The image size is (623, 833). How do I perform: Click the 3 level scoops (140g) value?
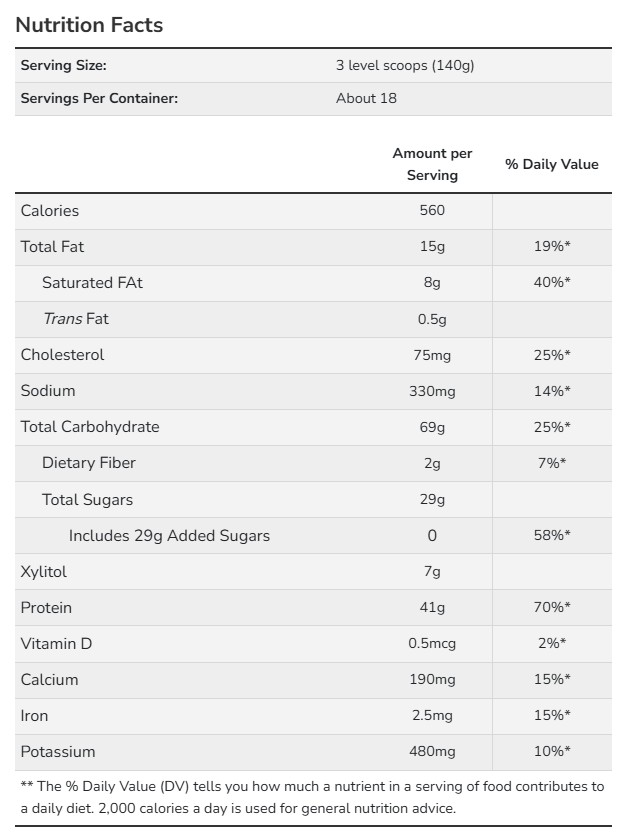tap(404, 66)
